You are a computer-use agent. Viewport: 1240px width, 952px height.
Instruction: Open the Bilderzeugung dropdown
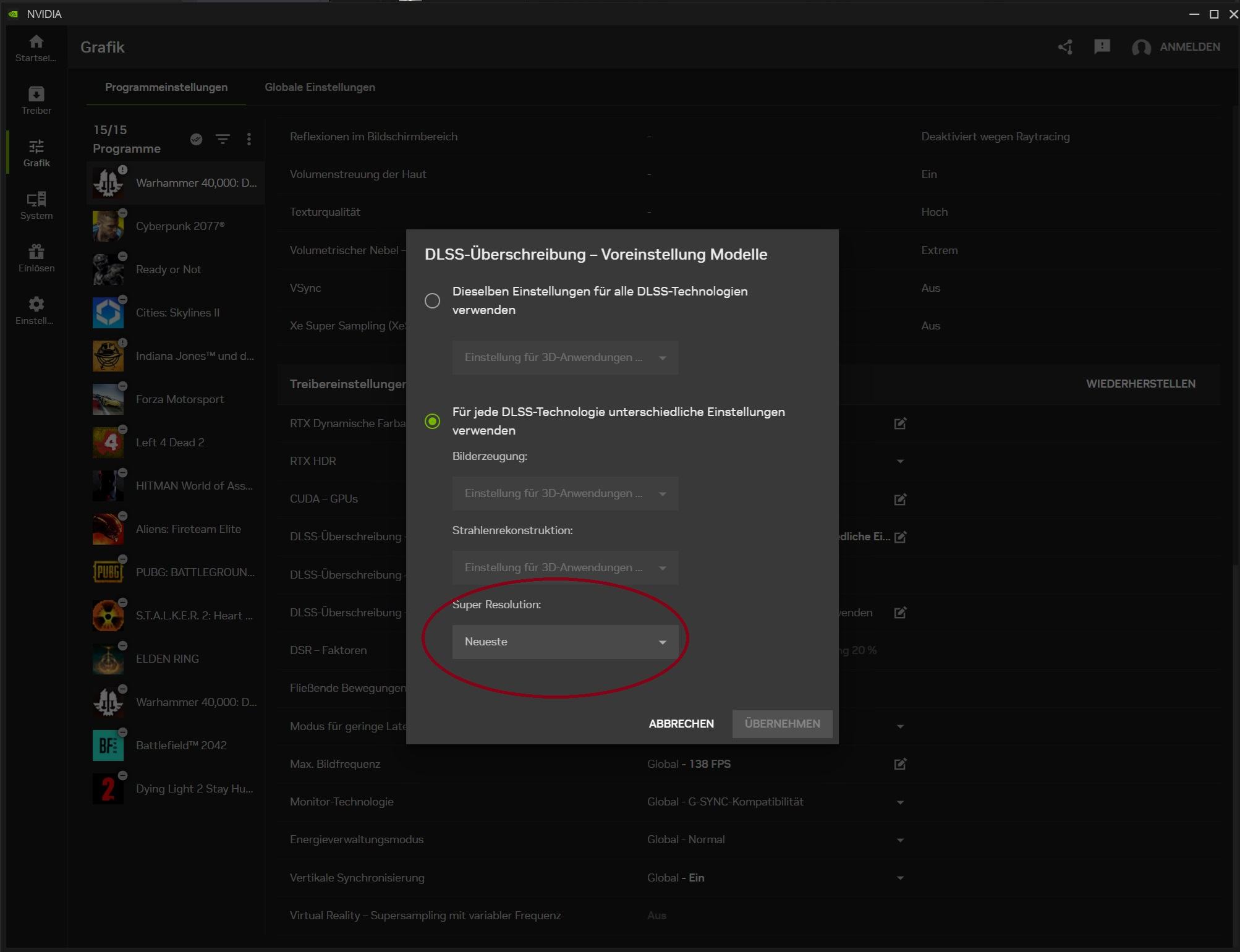click(x=565, y=493)
